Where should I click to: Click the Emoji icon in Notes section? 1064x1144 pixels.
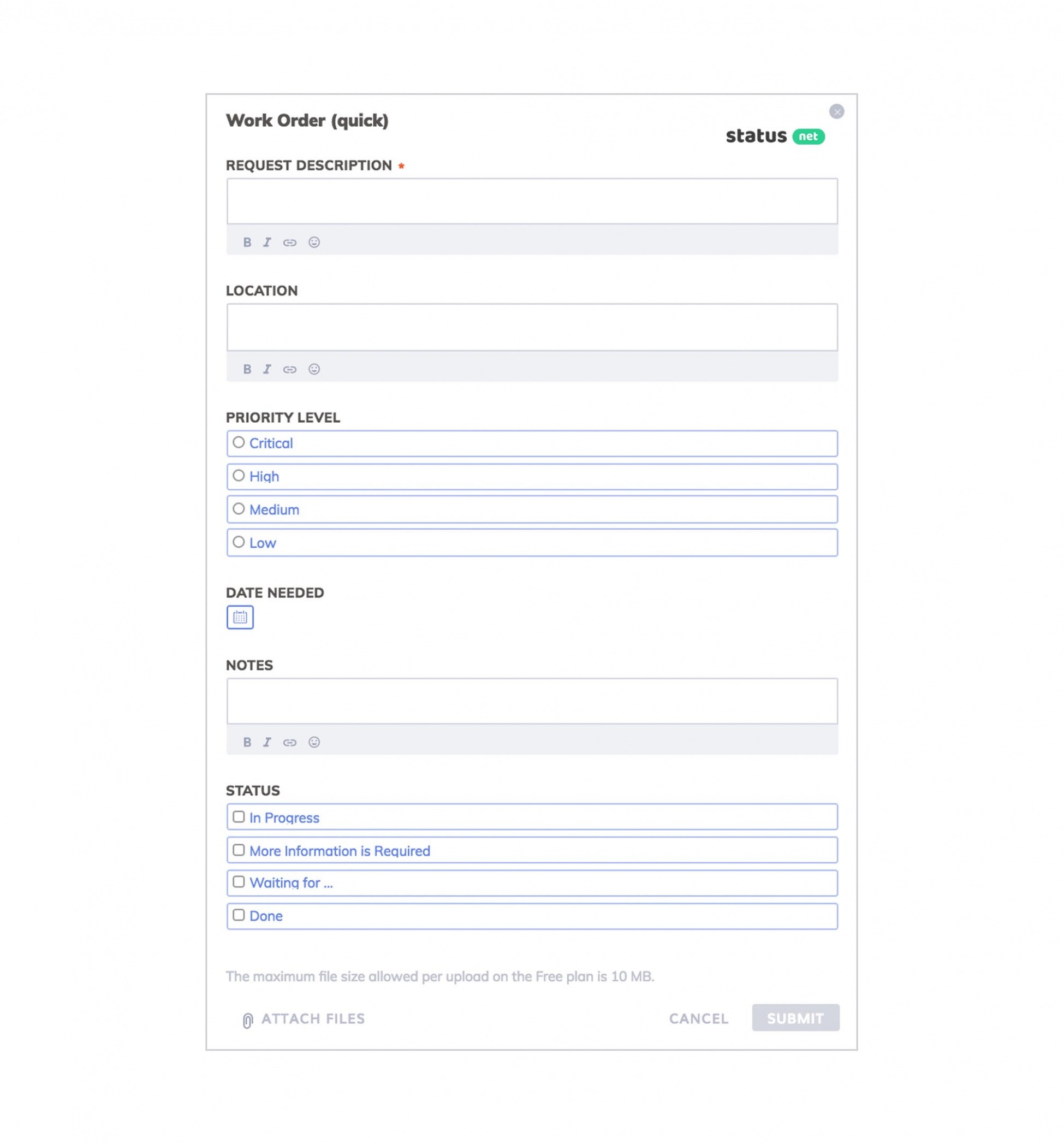(314, 742)
